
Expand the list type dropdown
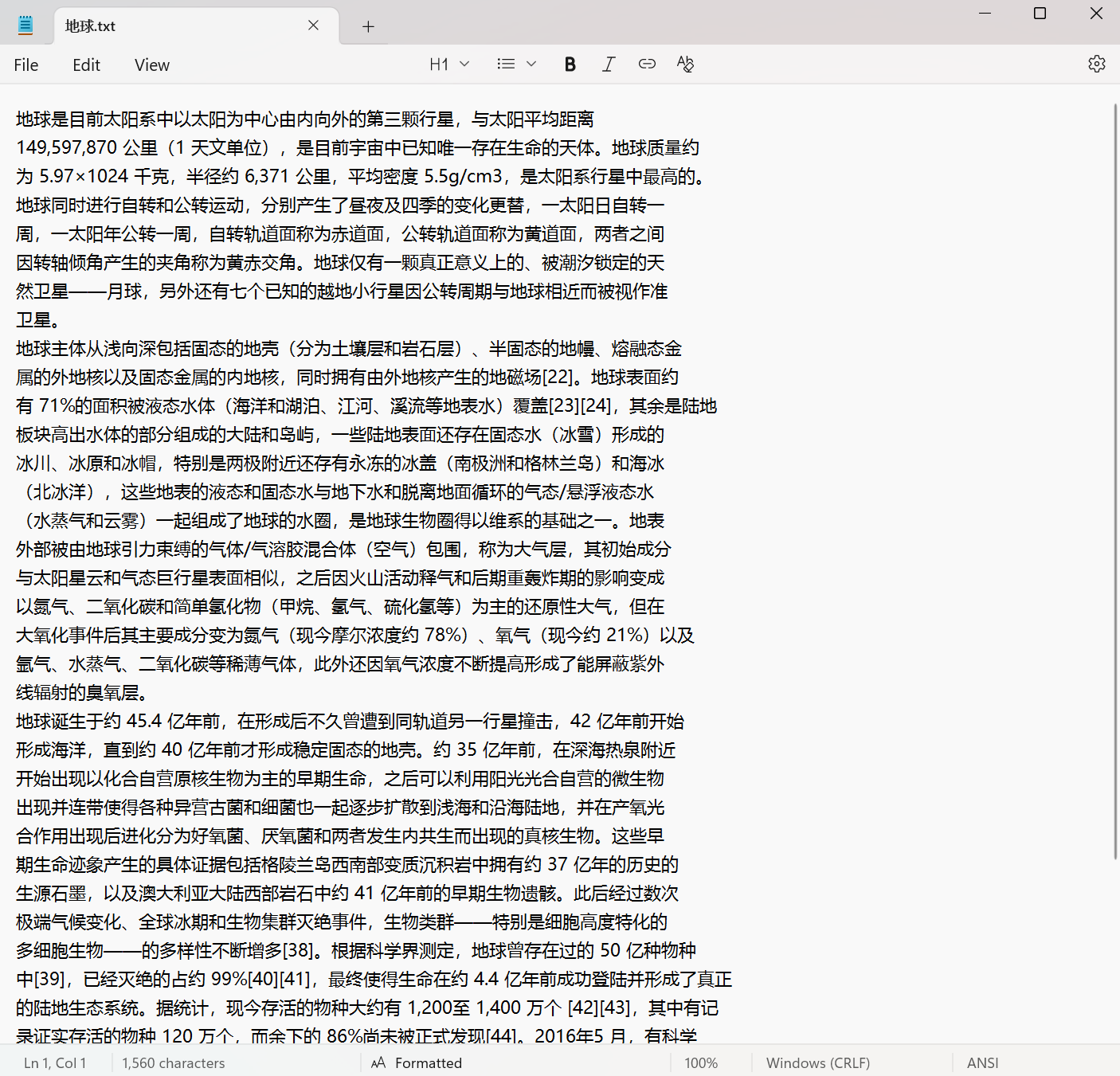click(531, 64)
